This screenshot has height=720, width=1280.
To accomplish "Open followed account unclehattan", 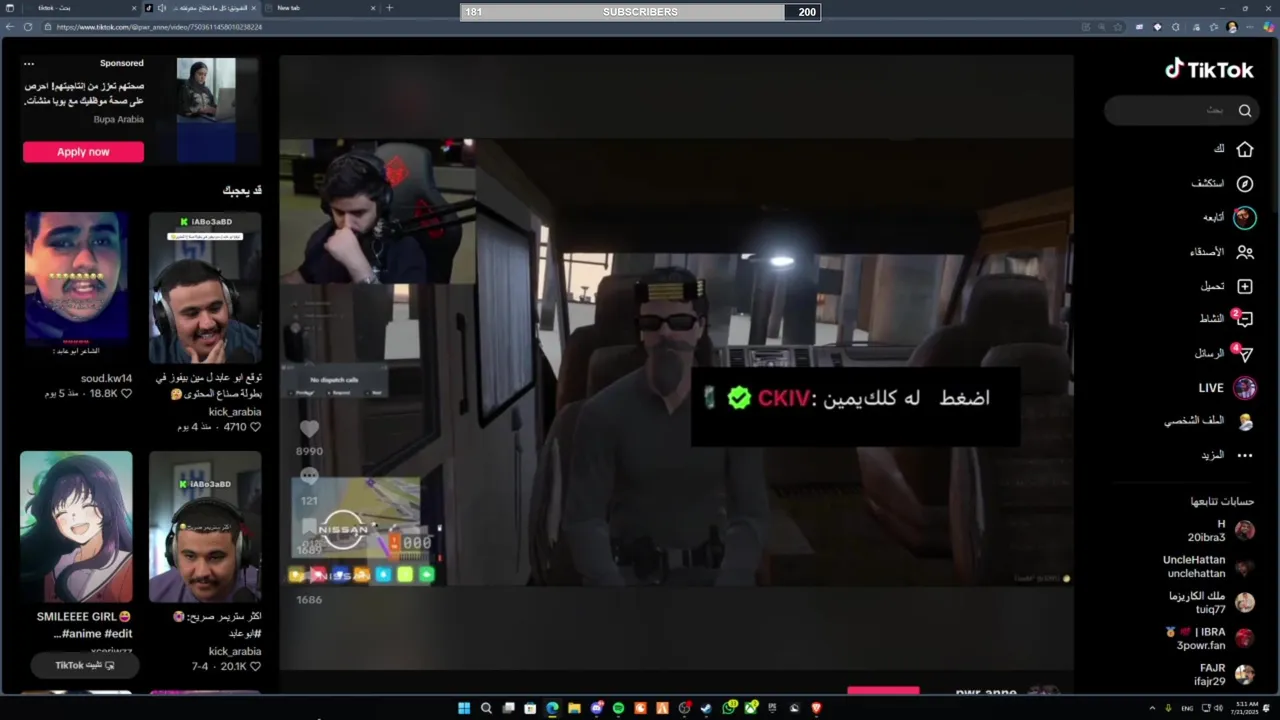I will 1209,567.
